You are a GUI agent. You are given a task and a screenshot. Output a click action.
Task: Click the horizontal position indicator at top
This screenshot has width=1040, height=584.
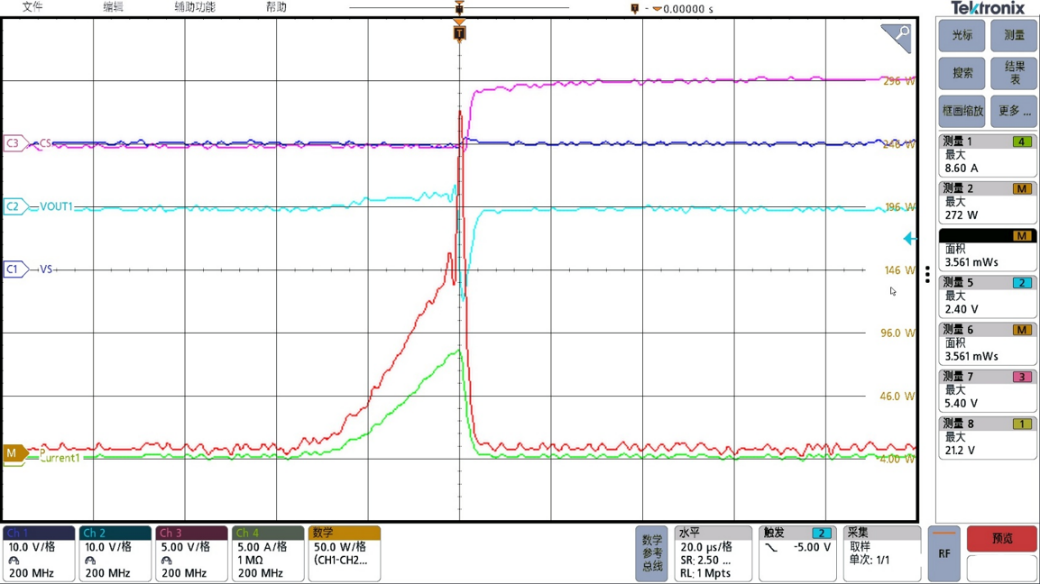459,8
